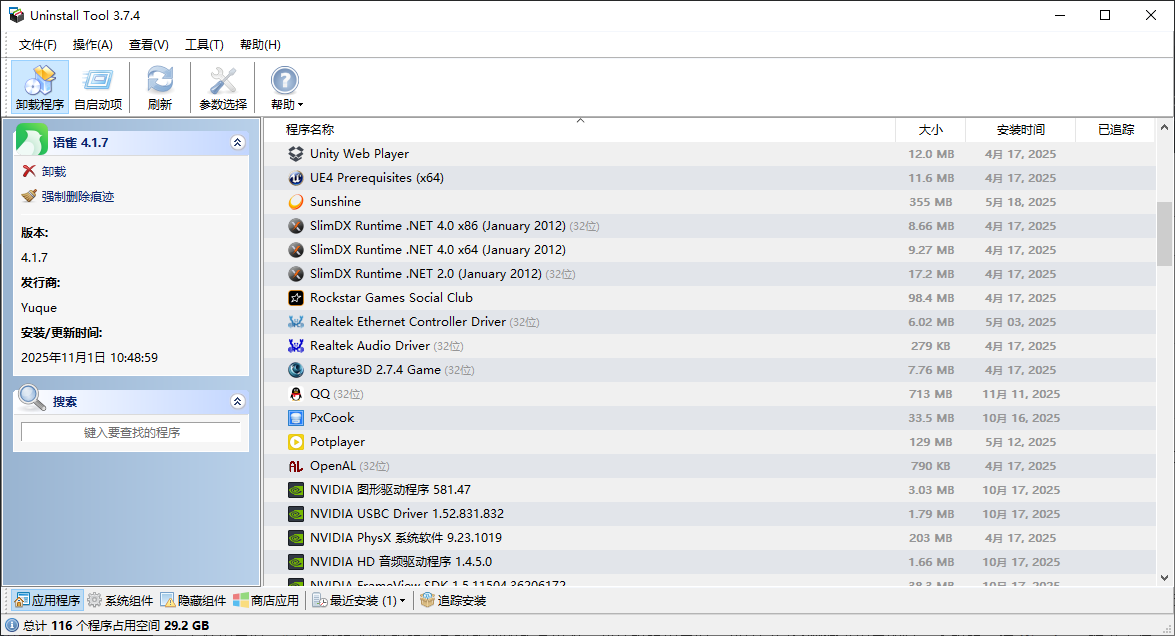Toggle the 隐藏组件 filter
Image resolution: width=1175 pixels, height=636 pixels.
193,601
